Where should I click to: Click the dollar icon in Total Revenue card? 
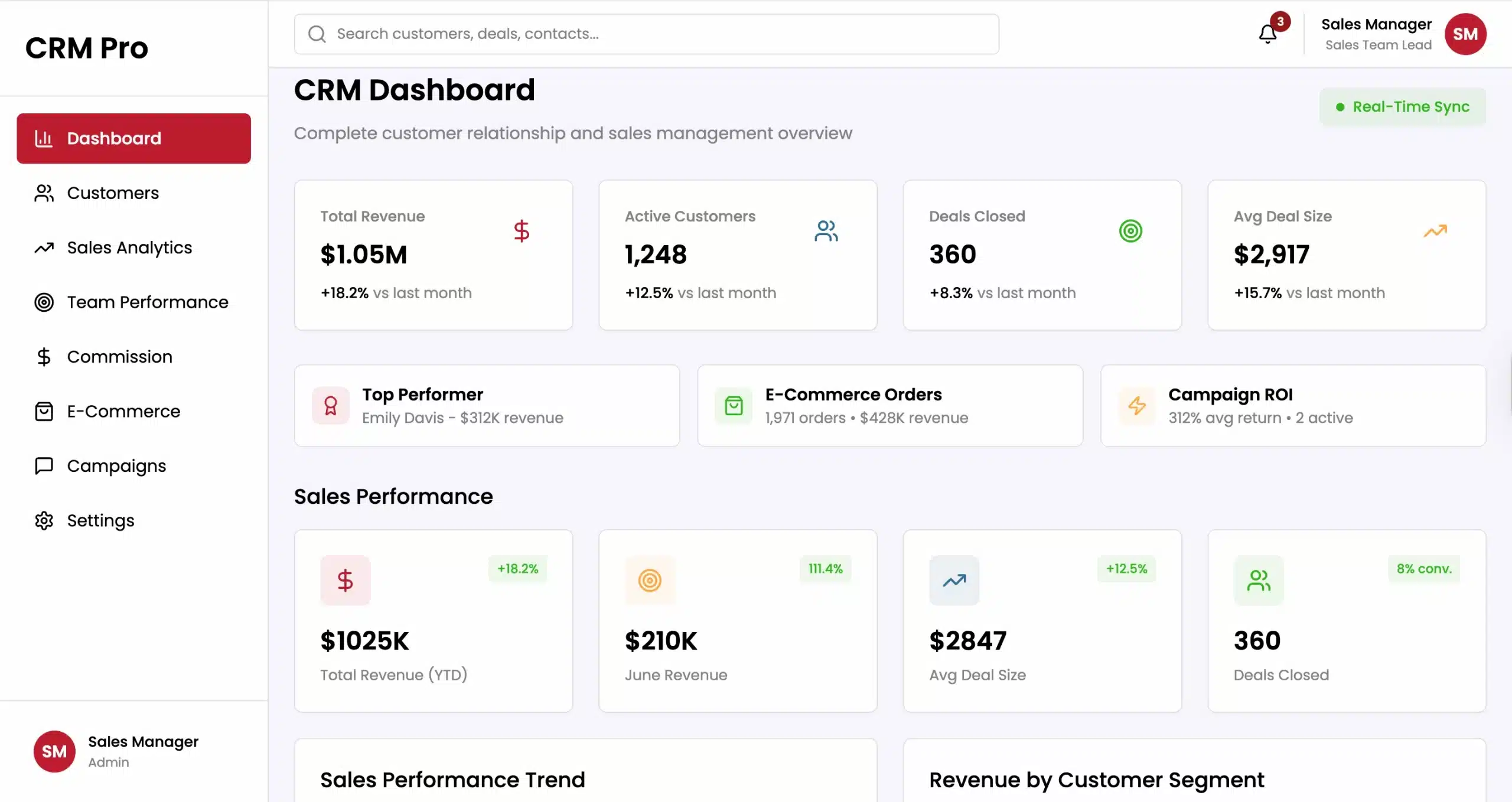click(521, 231)
